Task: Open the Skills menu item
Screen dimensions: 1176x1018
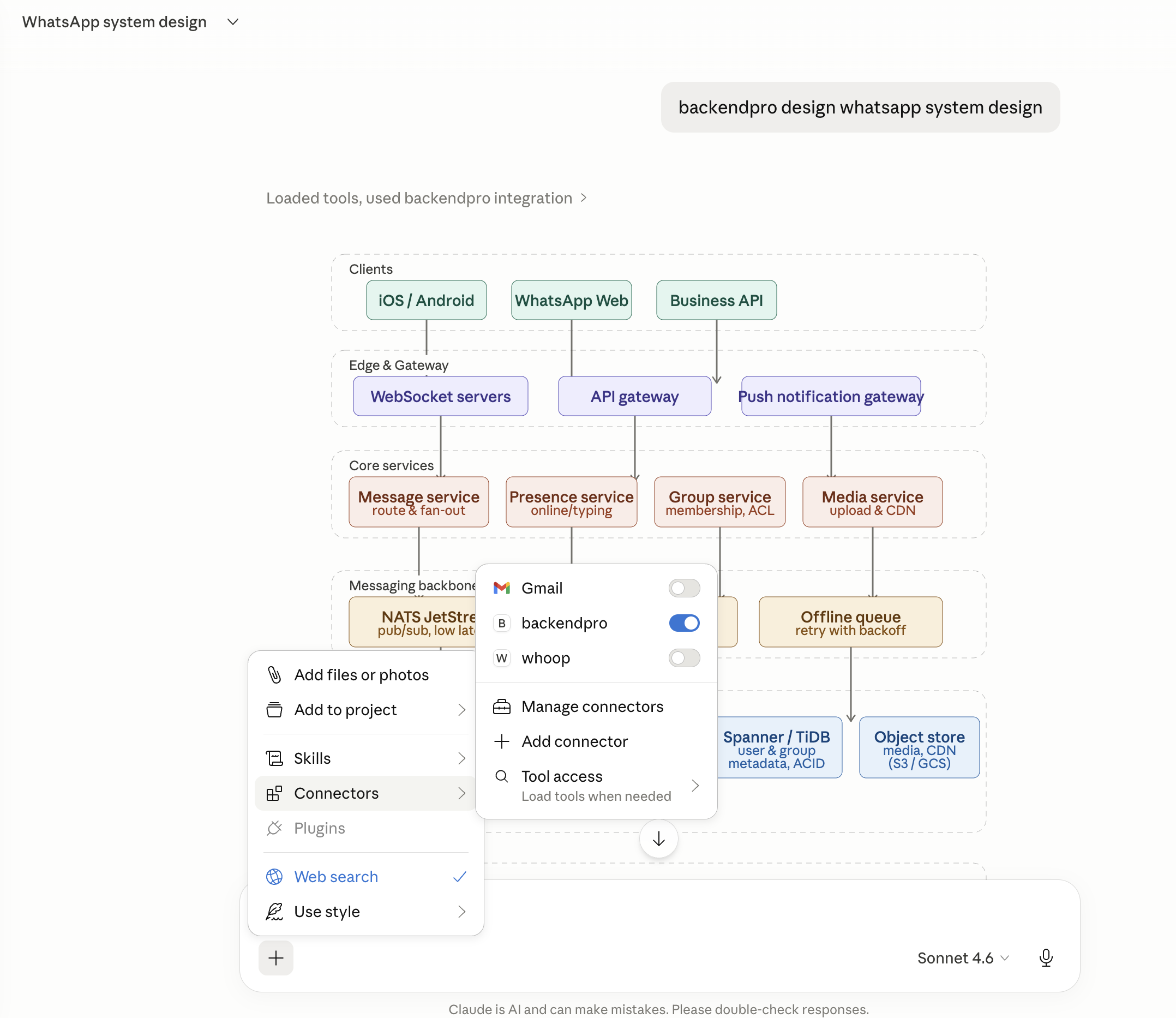Action: [x=365, y=758]
